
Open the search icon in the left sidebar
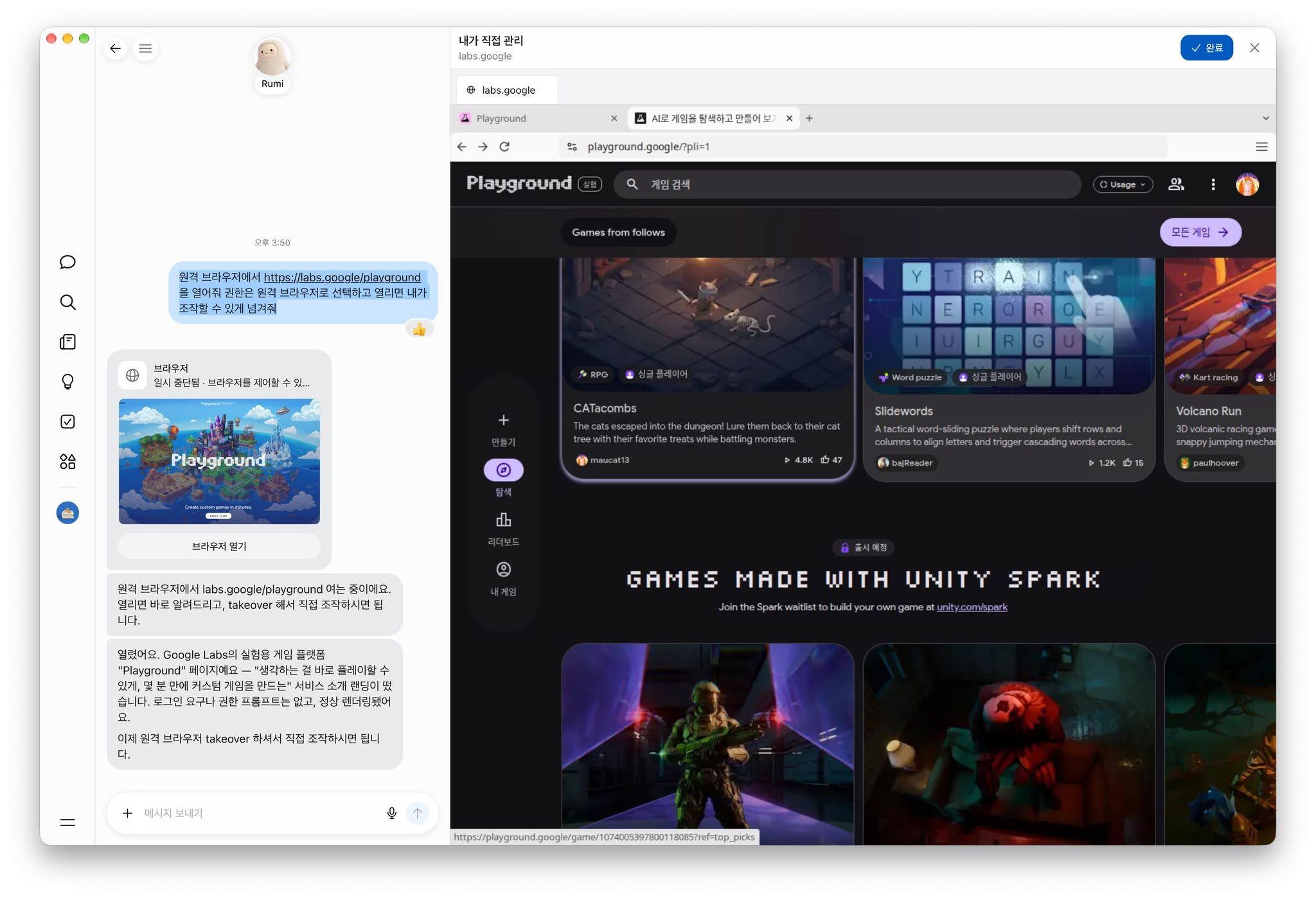[67, 302]
